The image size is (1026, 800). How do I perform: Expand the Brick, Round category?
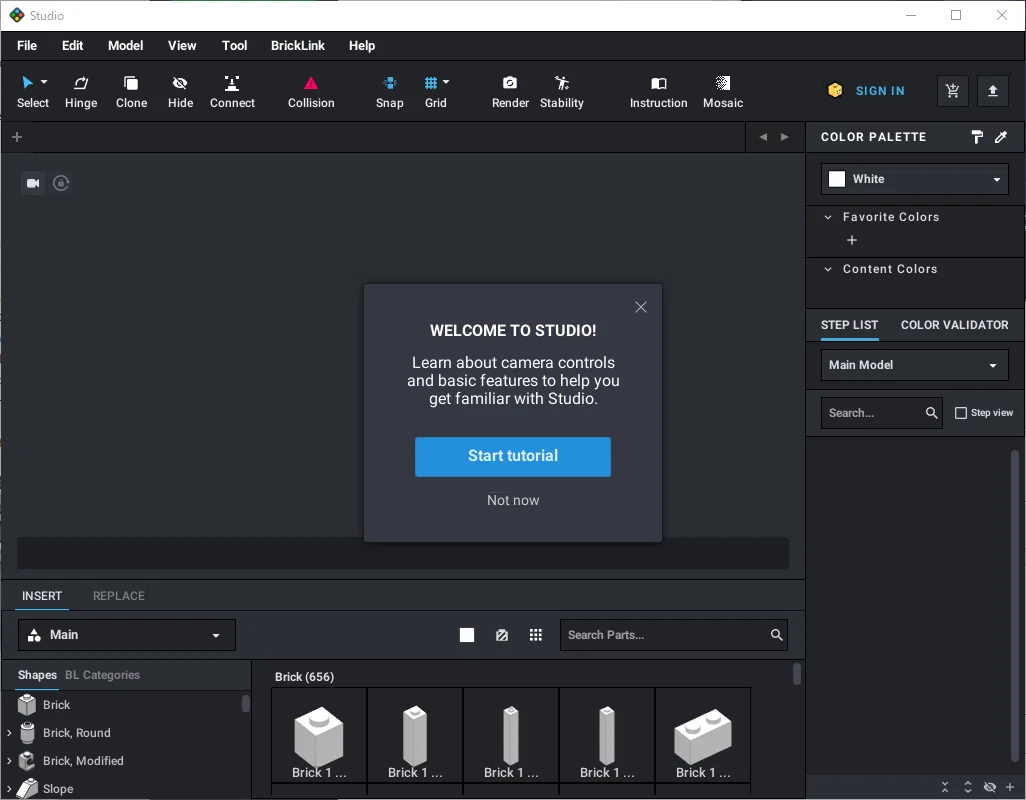[9, 733]
